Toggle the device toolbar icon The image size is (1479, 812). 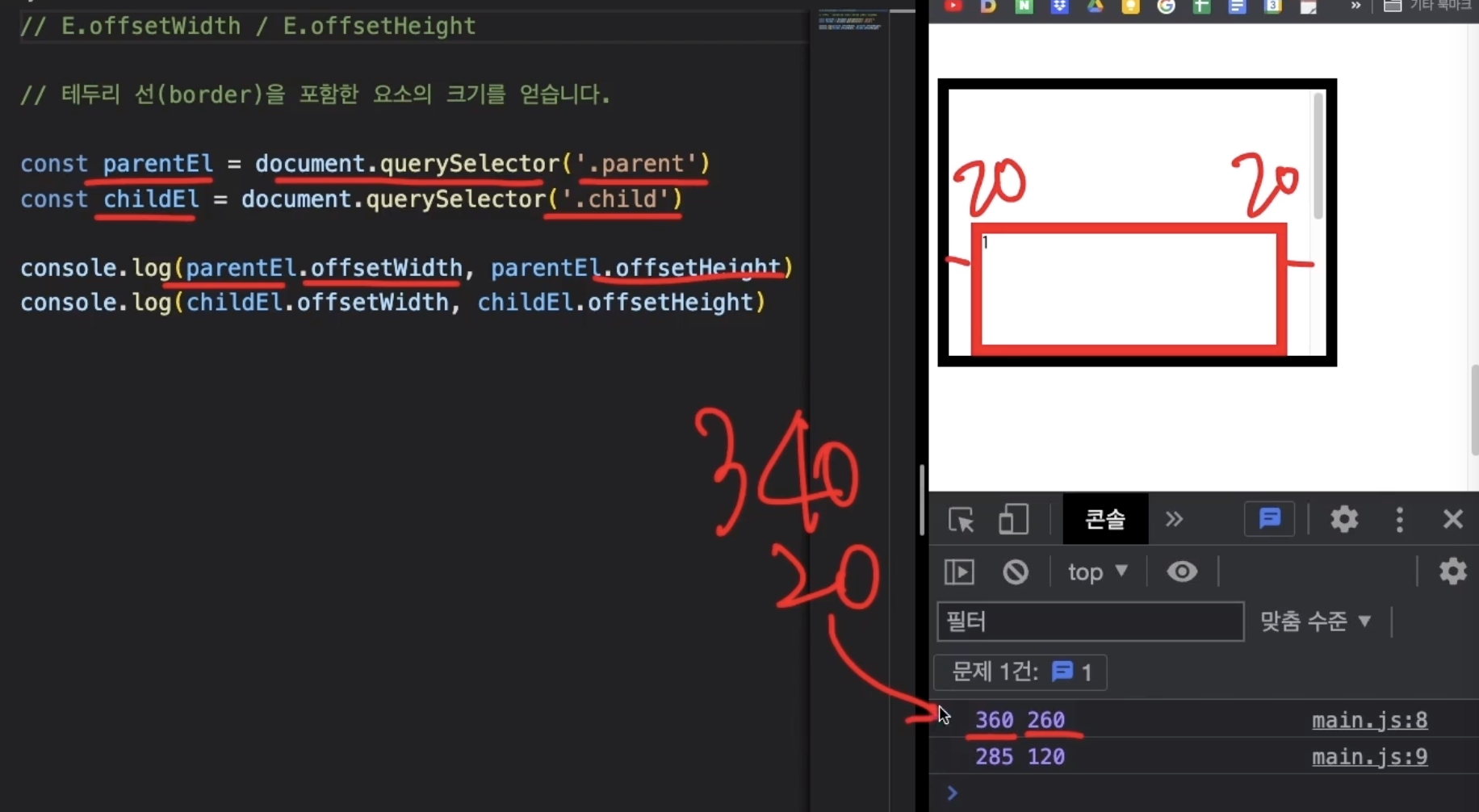point(1013,519)
